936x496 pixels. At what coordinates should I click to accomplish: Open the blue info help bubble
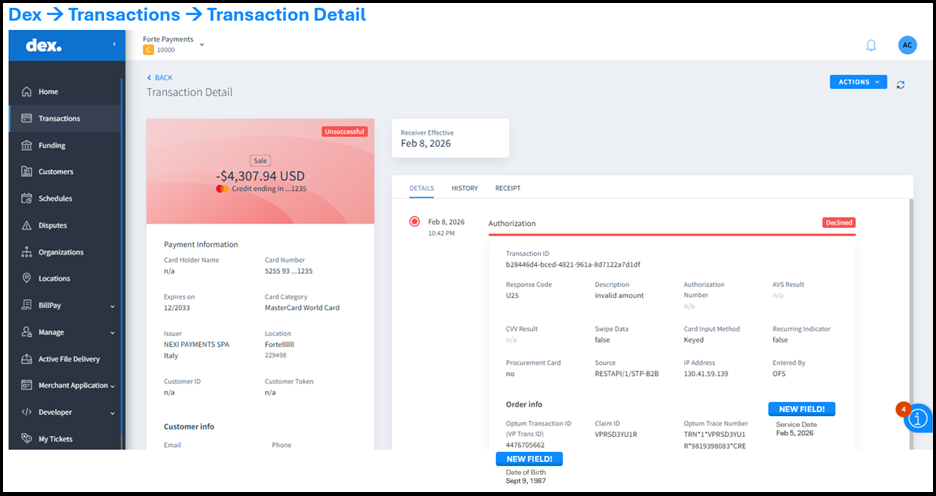click(918, 419)
